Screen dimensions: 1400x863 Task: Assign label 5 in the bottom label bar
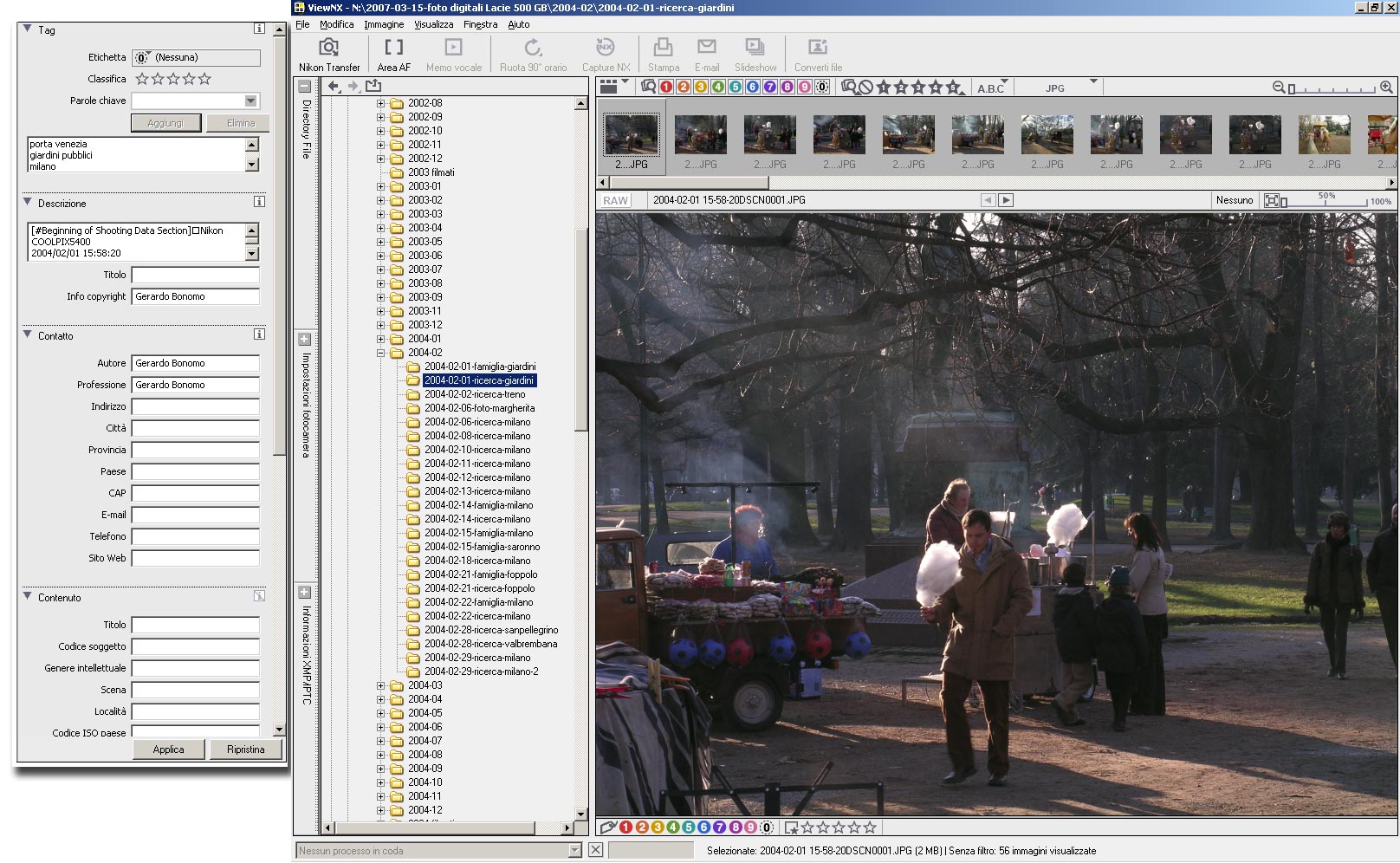tap(688, 827)
